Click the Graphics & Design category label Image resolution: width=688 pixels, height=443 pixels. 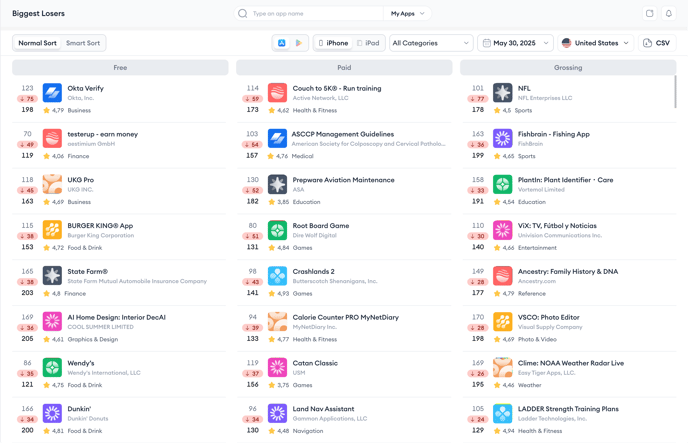[93, 339]
